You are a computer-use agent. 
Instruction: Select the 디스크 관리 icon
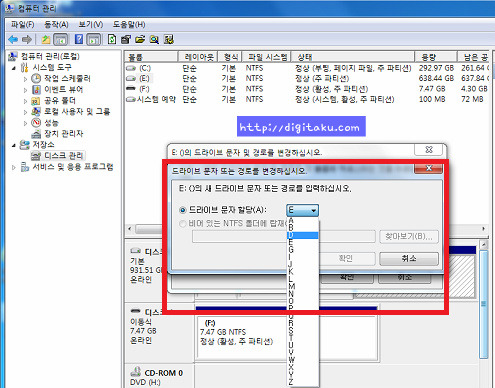click(36, 156)
